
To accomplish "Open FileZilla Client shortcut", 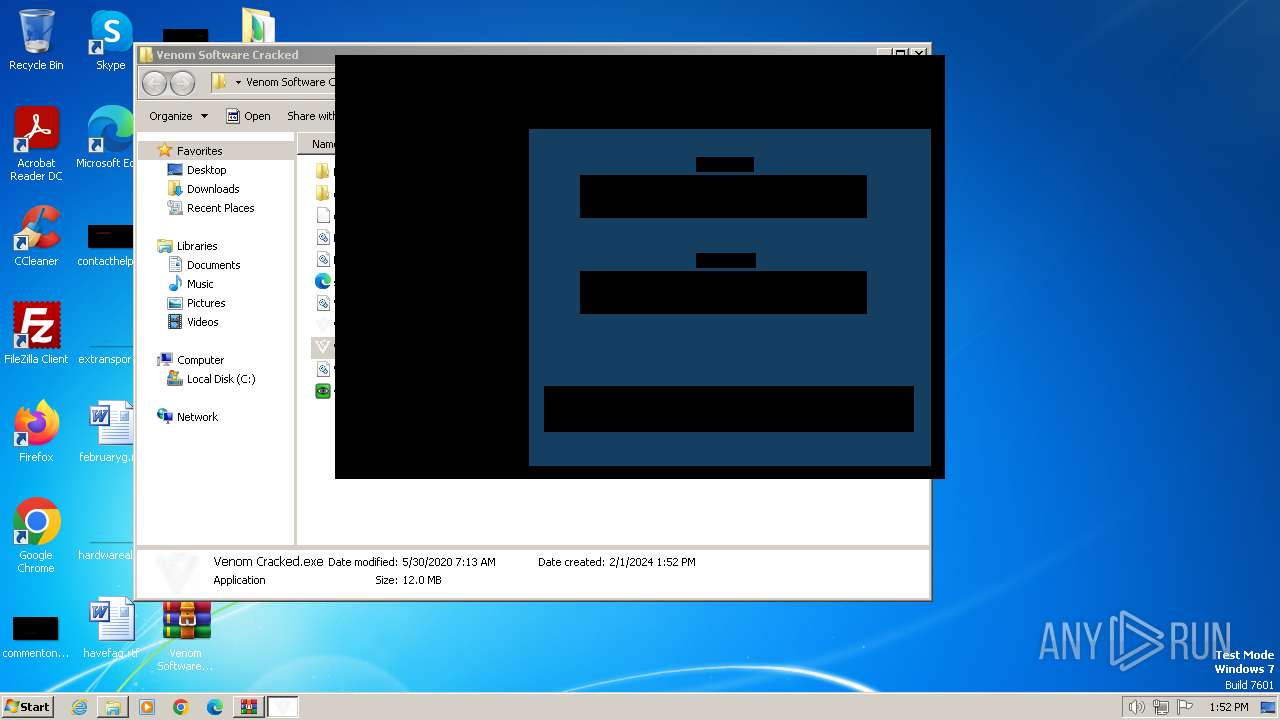I will [36, 333].
